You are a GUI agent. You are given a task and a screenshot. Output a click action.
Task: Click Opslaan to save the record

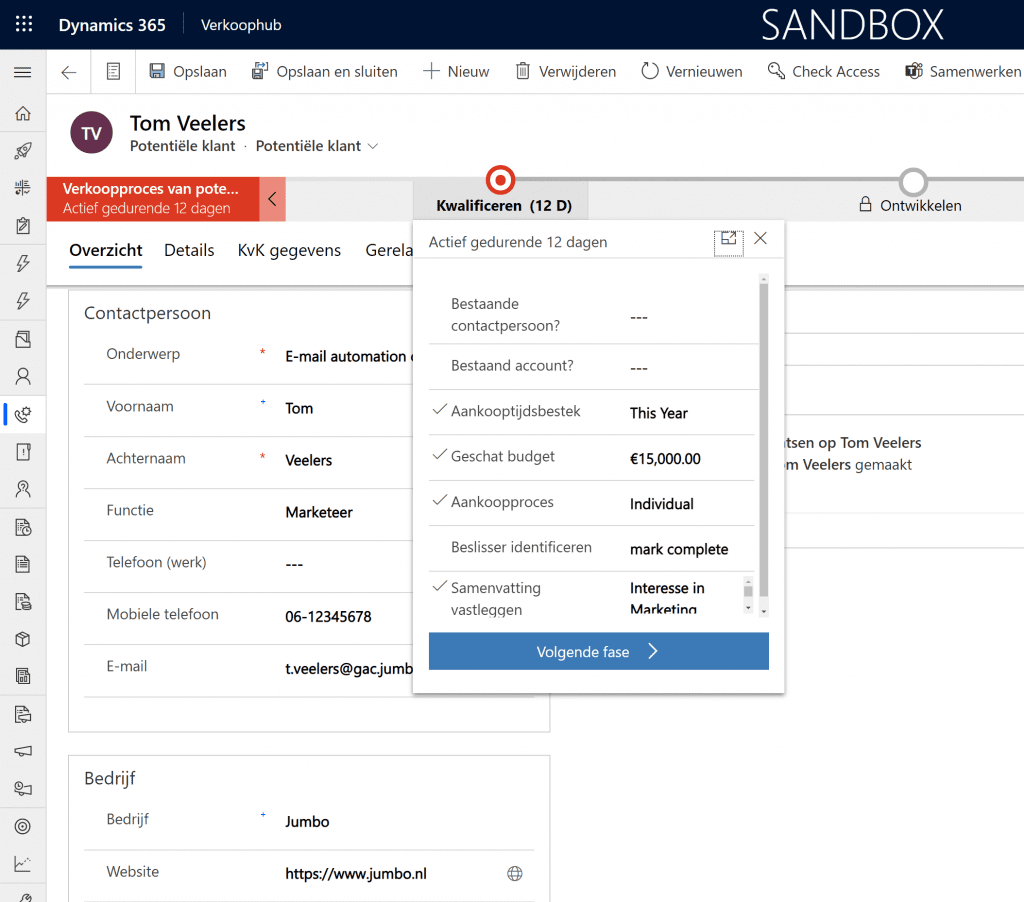(188, 71)
